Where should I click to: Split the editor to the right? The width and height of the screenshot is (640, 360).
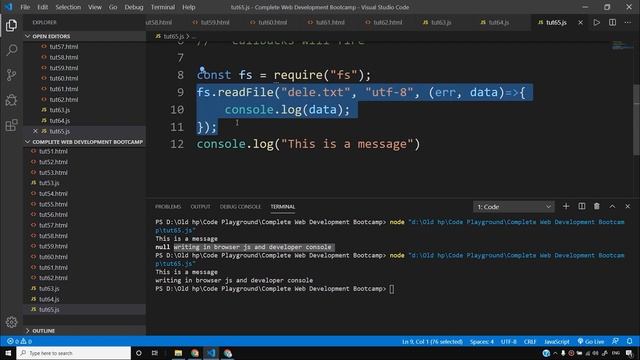pos(612,22)
